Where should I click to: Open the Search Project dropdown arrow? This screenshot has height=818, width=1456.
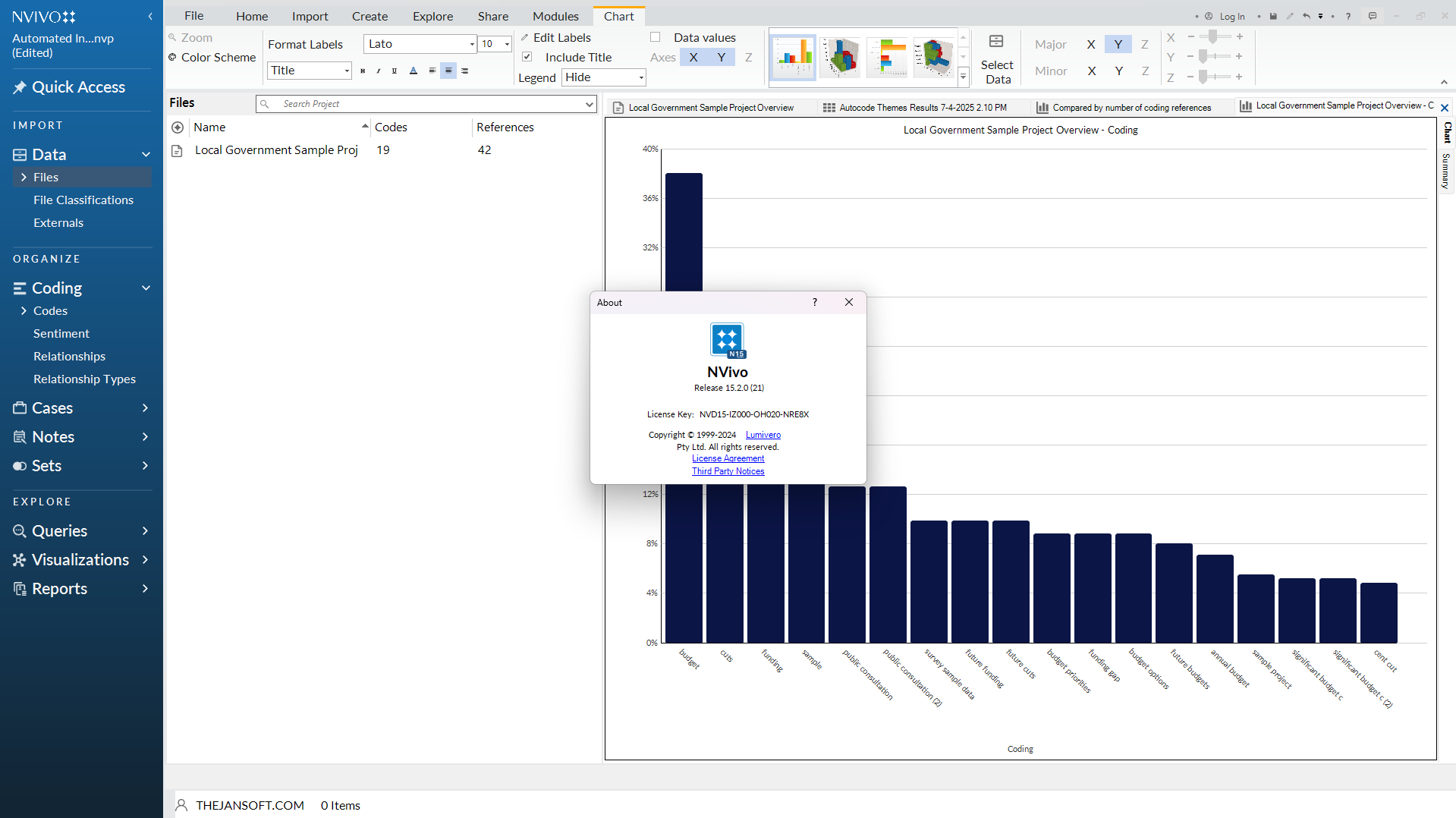point(589,104)
